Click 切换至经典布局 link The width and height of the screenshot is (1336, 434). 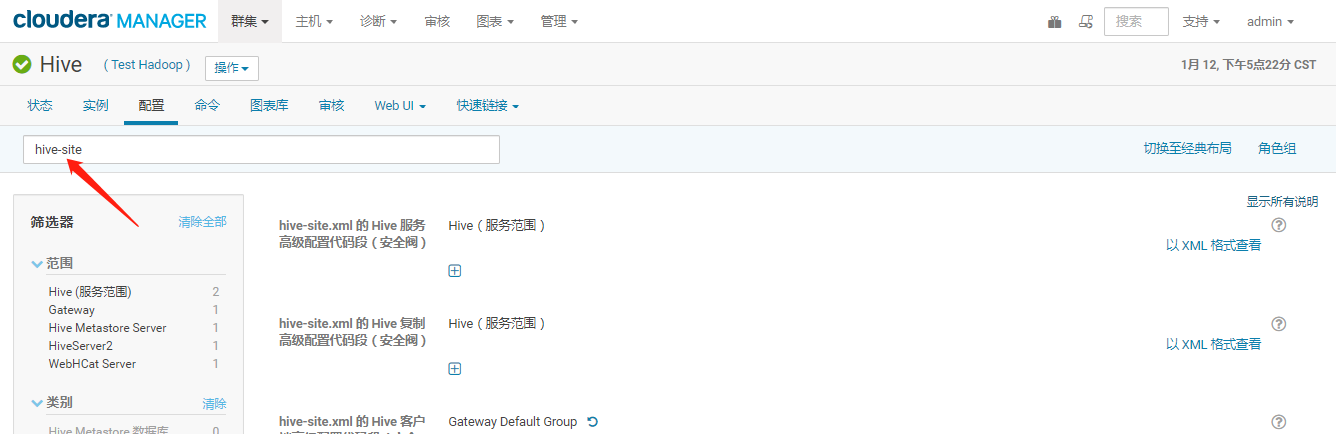click(x=1187, y=149)
